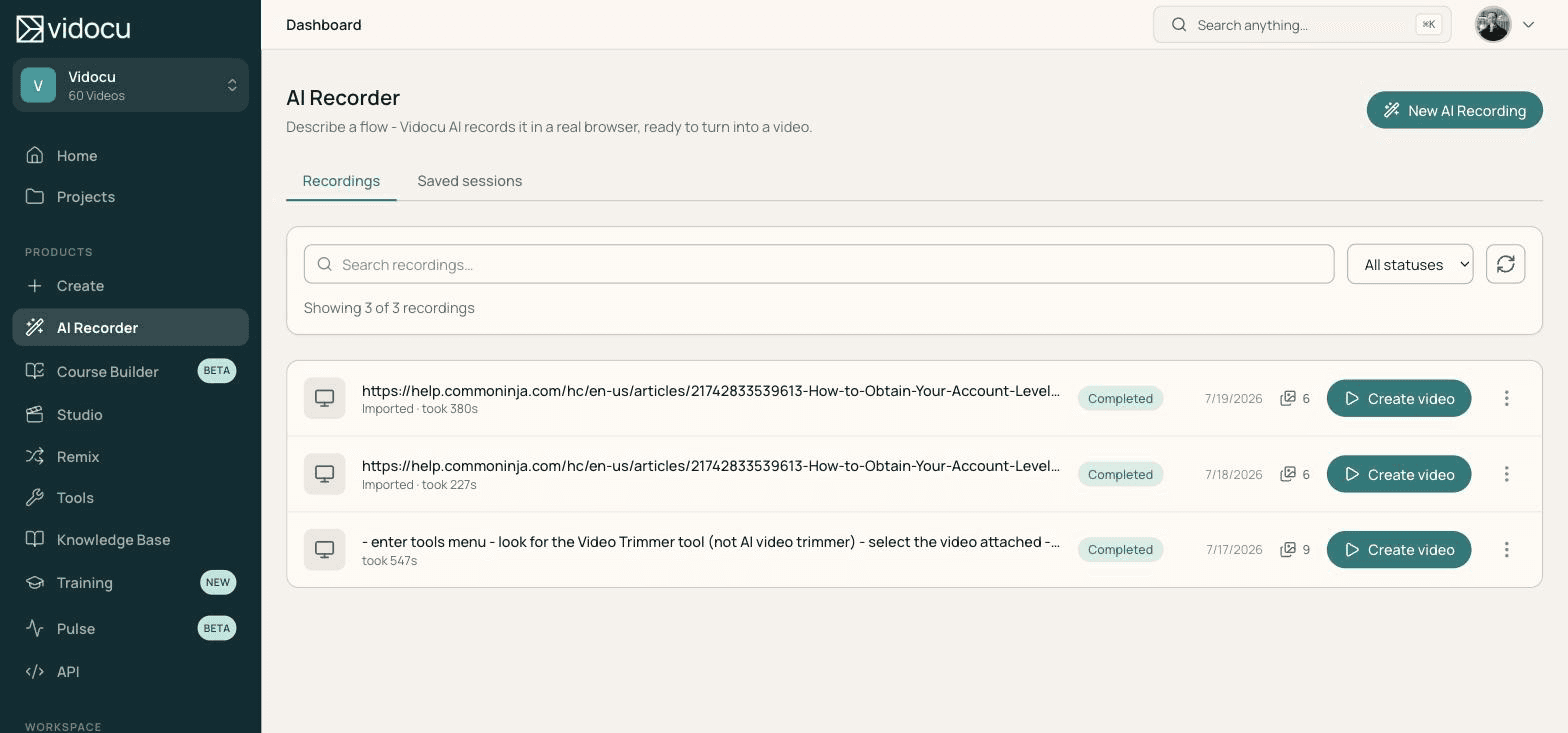Refresh the recordings list
Viewport: 1568px width, 733px height.
pos(1505,264)
